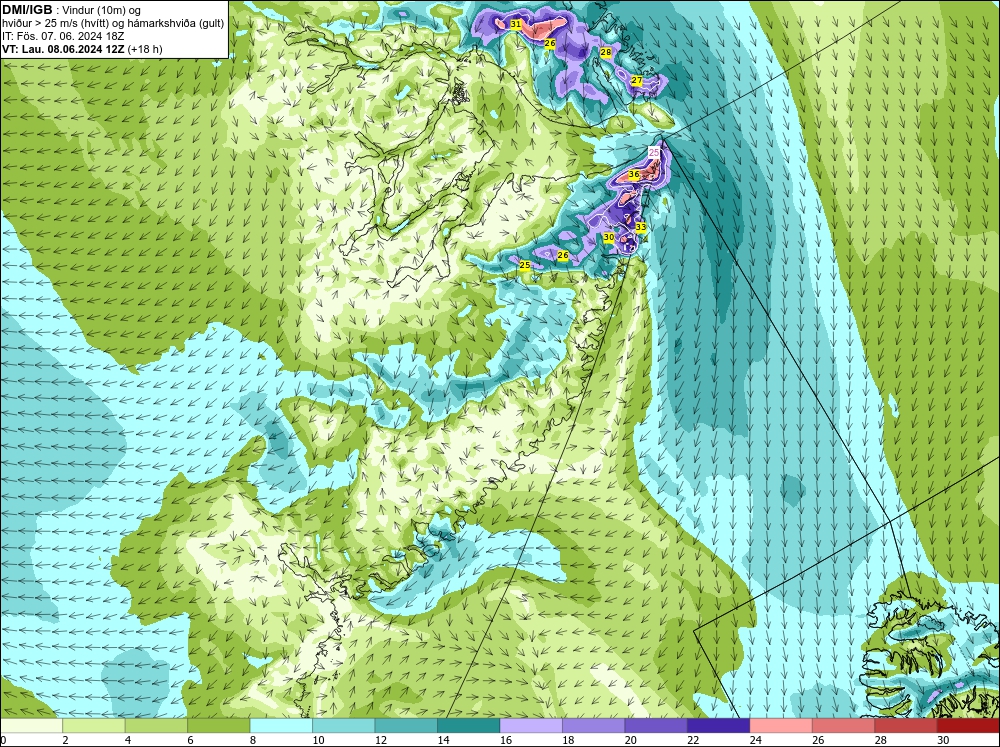The height and width of the screenshot is (747, 1000).
Task: Click the '0' tick on the color scale
Action: (3, 740)
